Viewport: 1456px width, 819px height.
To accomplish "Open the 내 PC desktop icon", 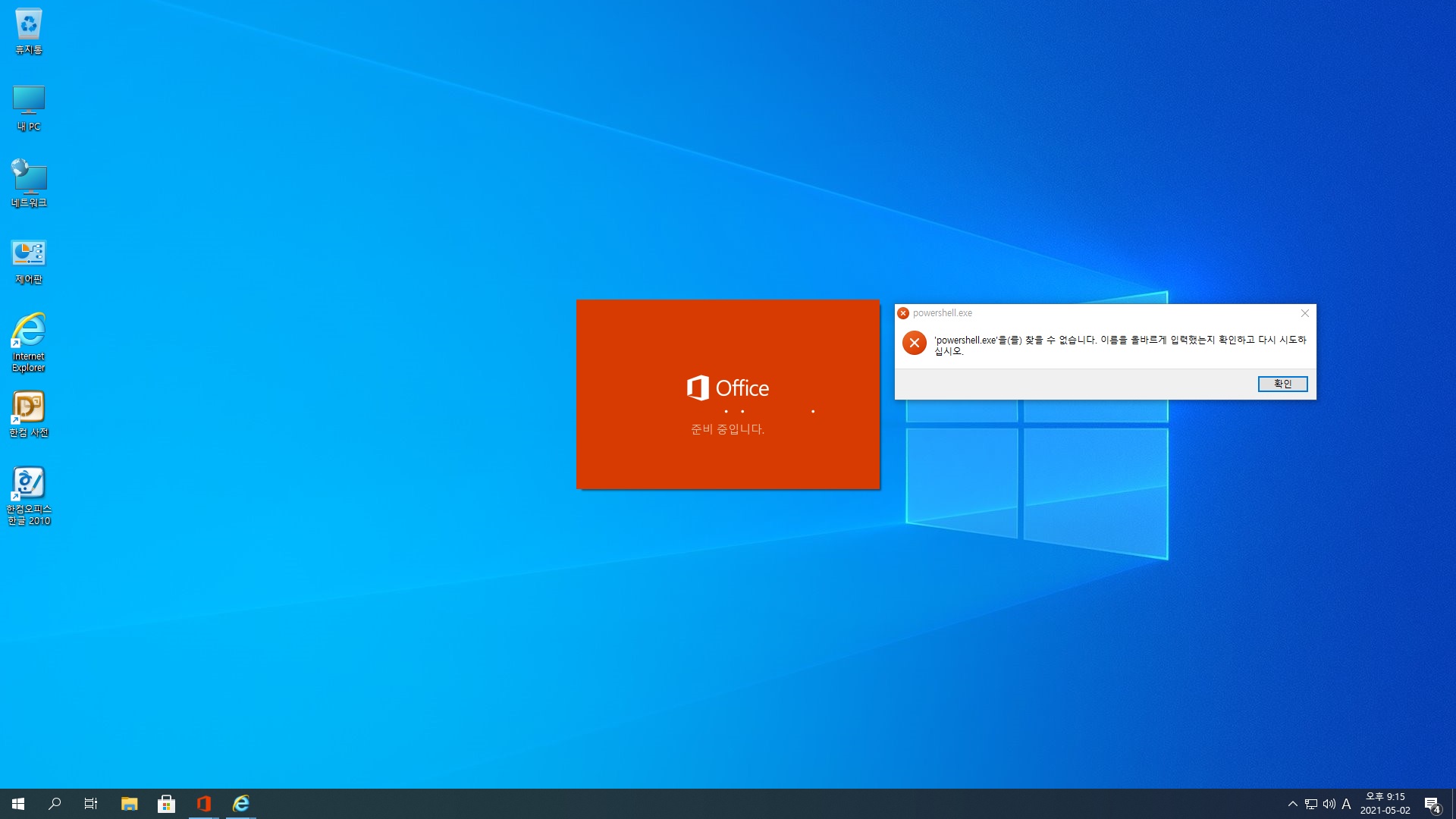I will pyautogui.click(x=29, y=108).
